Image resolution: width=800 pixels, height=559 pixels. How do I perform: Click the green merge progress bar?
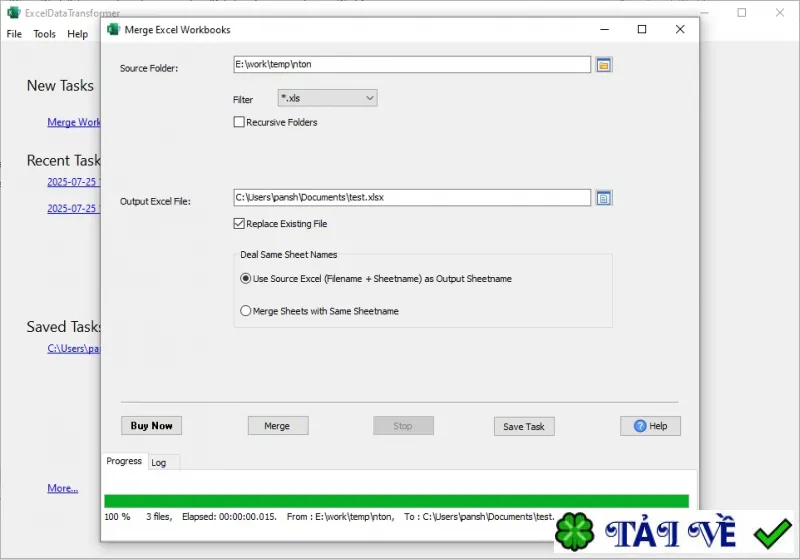[x=396, y=501]
